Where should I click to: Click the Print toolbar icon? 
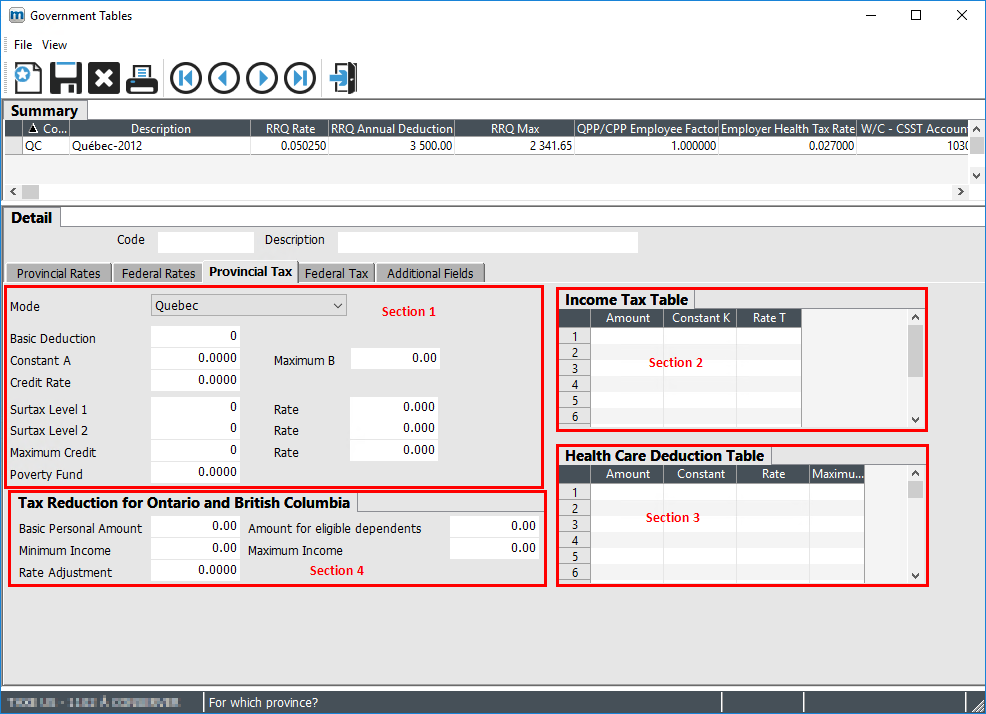[142, 77]
